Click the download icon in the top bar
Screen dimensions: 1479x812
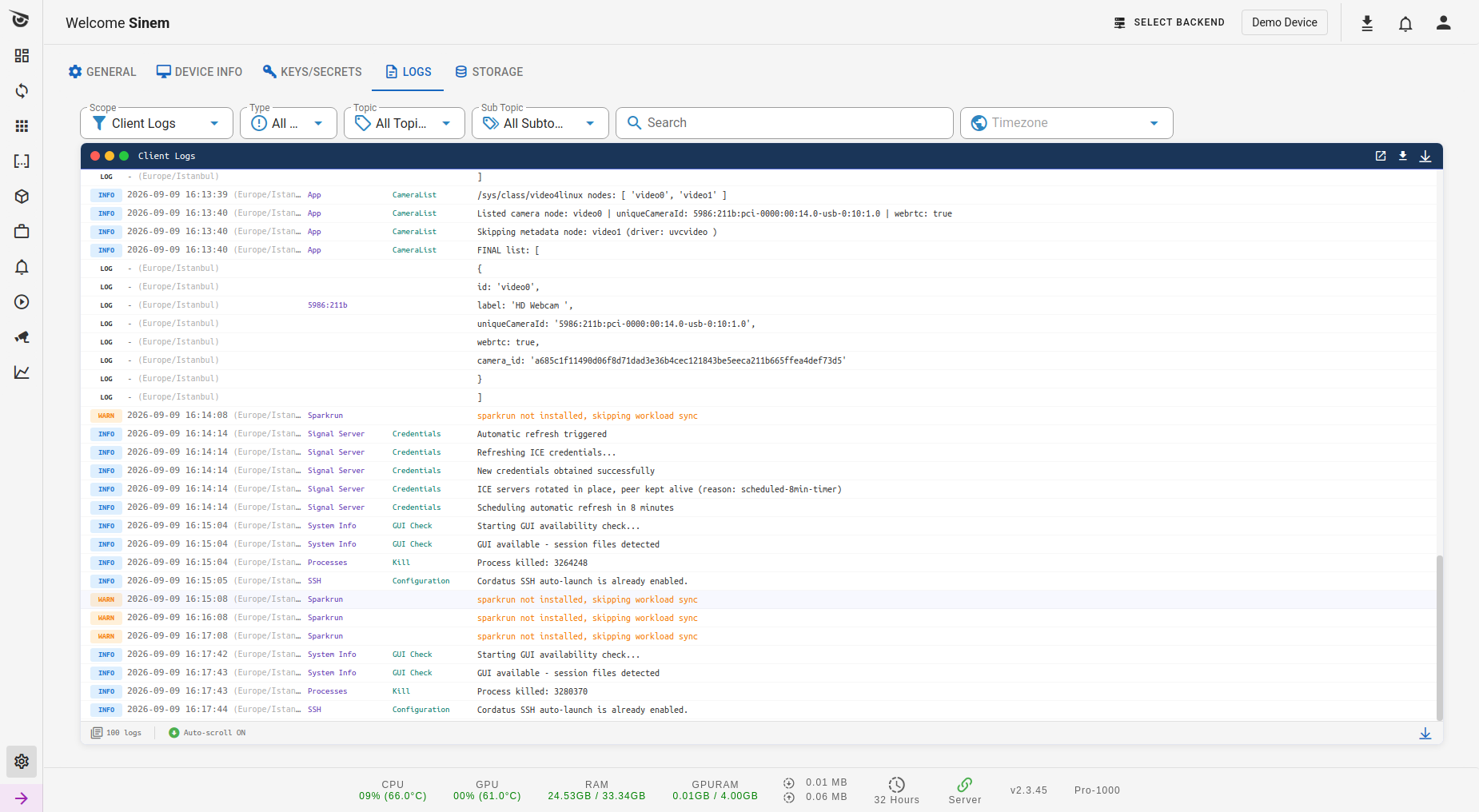click(1367, 23)
